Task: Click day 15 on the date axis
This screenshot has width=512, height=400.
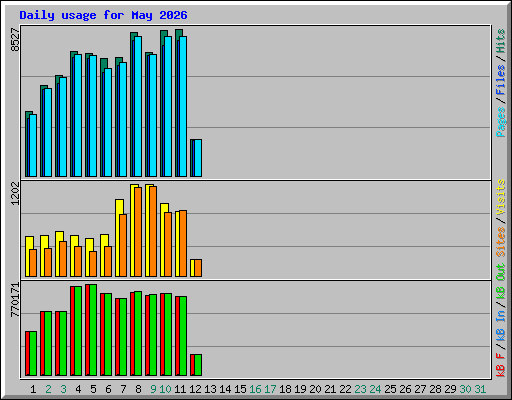Action: (240, 389)
